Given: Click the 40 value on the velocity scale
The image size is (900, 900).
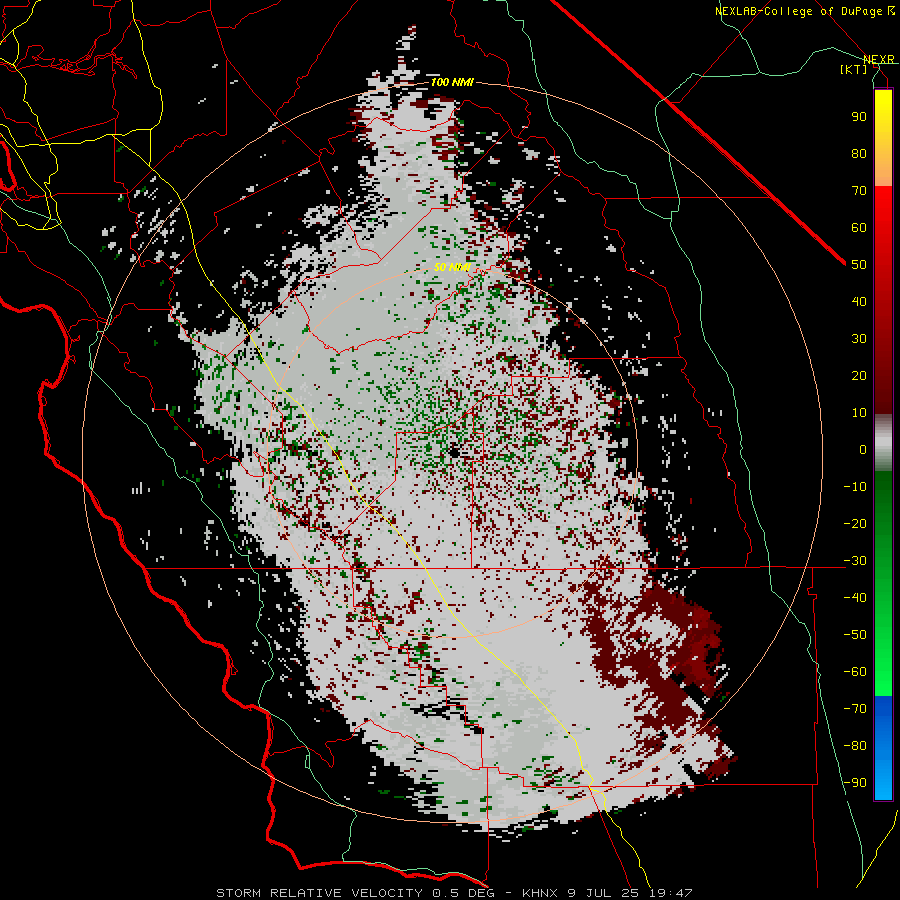Looking at the screenshot, I should point(859,301).
